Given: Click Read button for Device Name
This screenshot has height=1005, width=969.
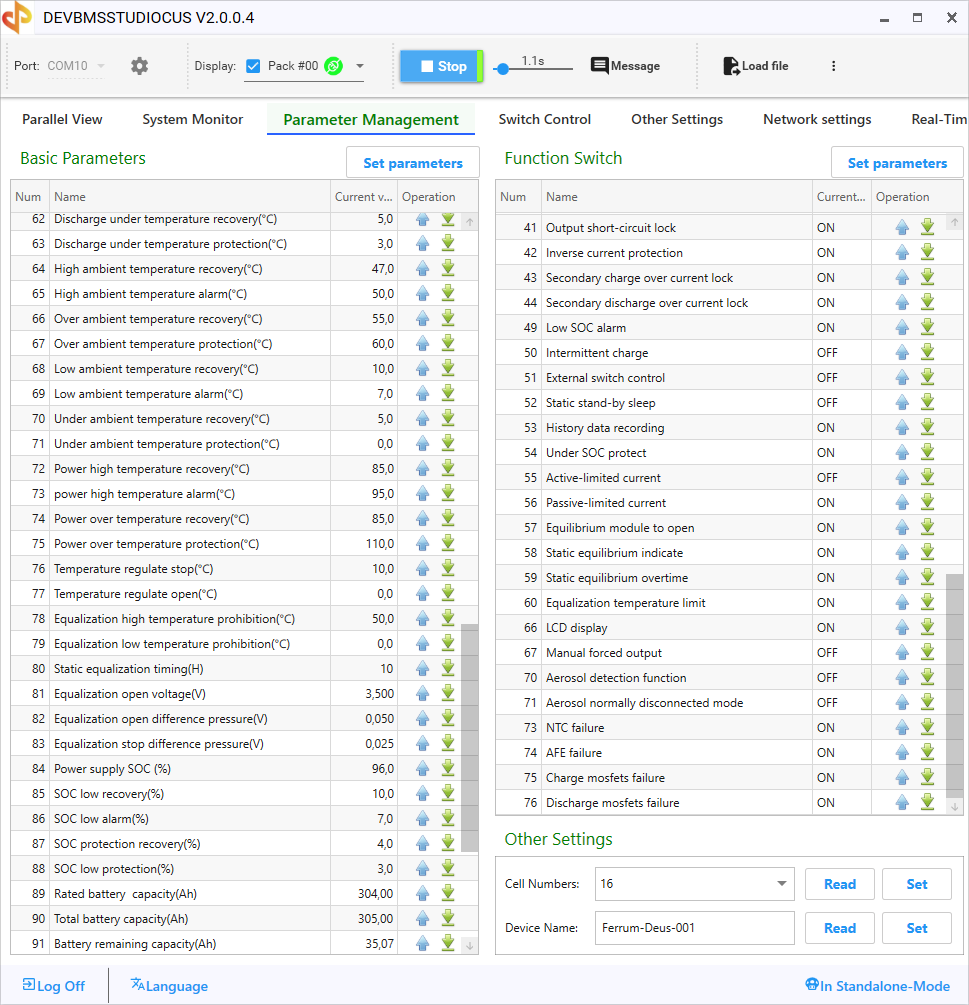Looking at the screenshot, I should [x=839, y=928].
